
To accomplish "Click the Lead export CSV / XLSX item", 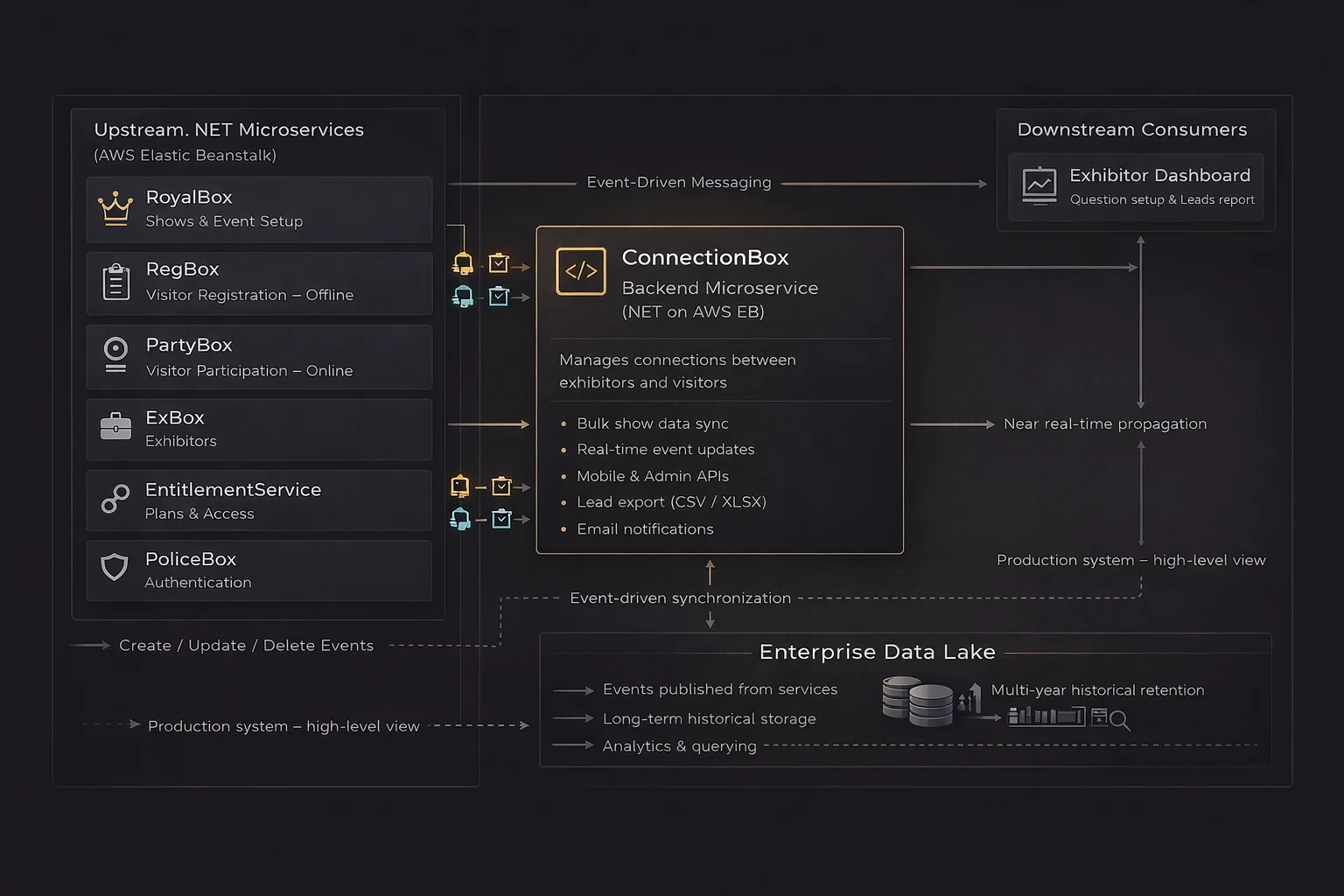I will [x=671, y=502].
